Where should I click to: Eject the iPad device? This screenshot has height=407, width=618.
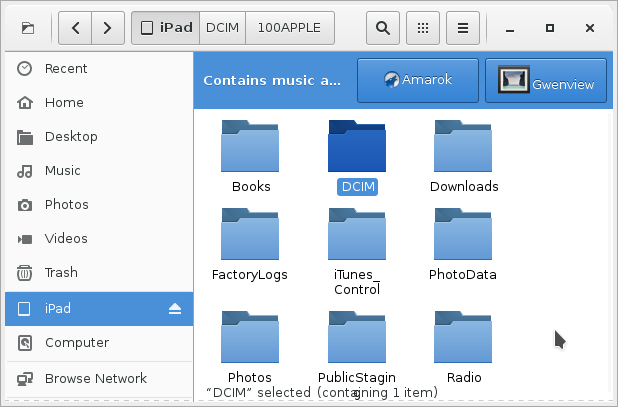tap(174, 309)
